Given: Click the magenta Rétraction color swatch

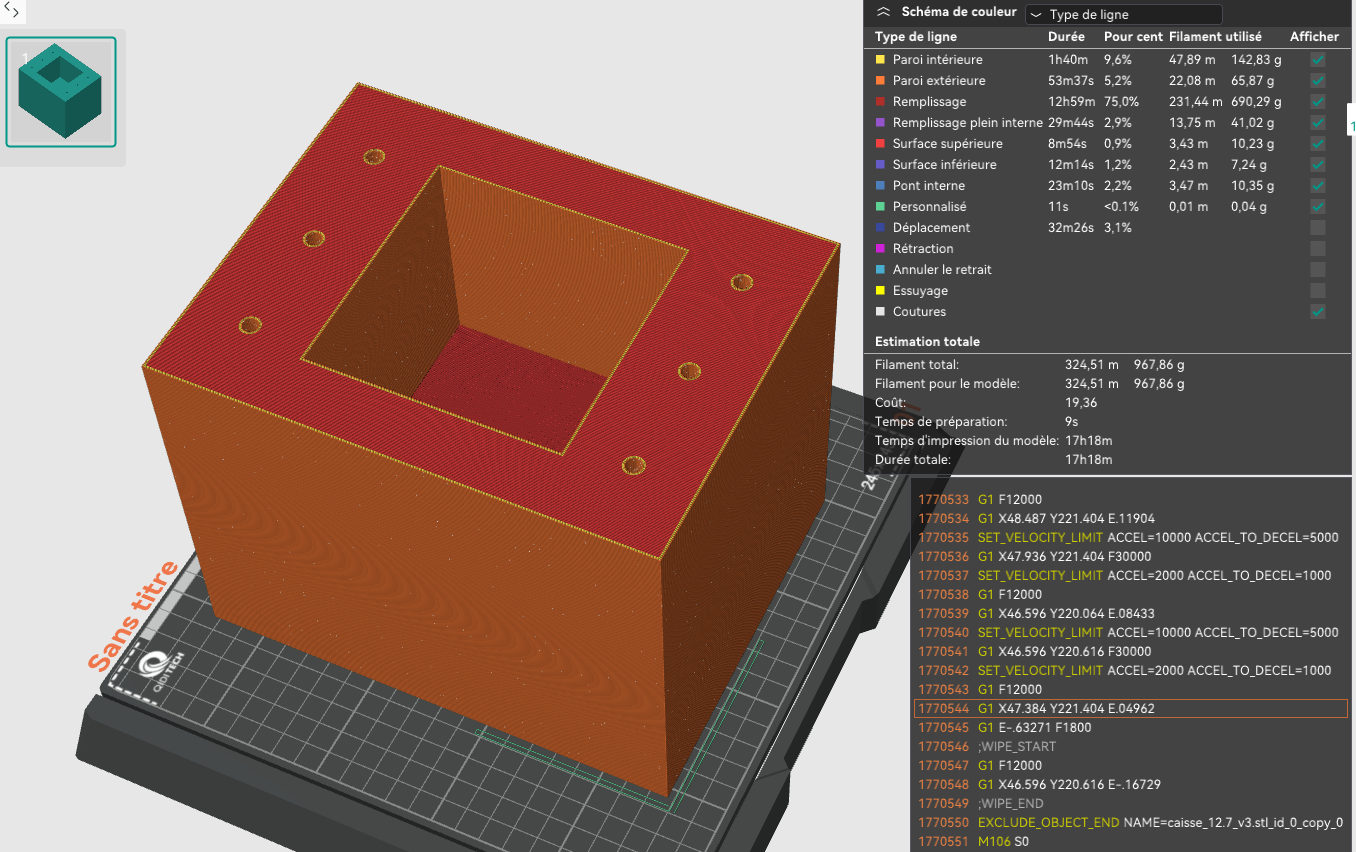Looking at the screenshot, I should 880,249.
